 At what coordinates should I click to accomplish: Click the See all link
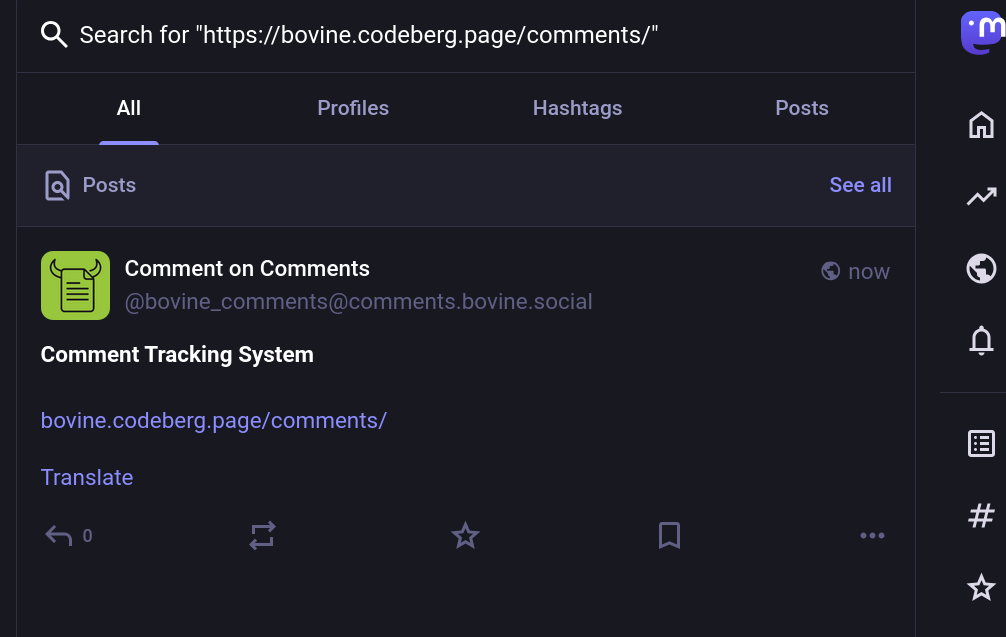[x=860, y=185]
